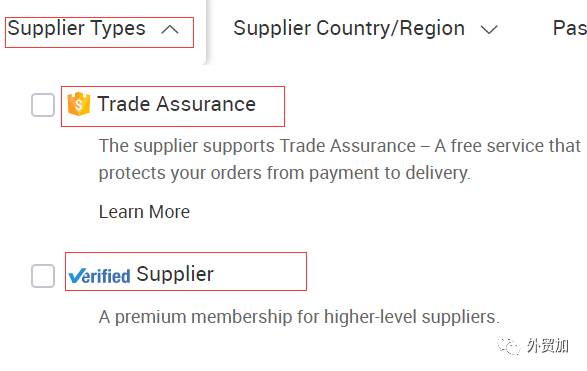Click the blue Verified logo badge
Screen dimensions: 587x371
click(x=100, y=276)
